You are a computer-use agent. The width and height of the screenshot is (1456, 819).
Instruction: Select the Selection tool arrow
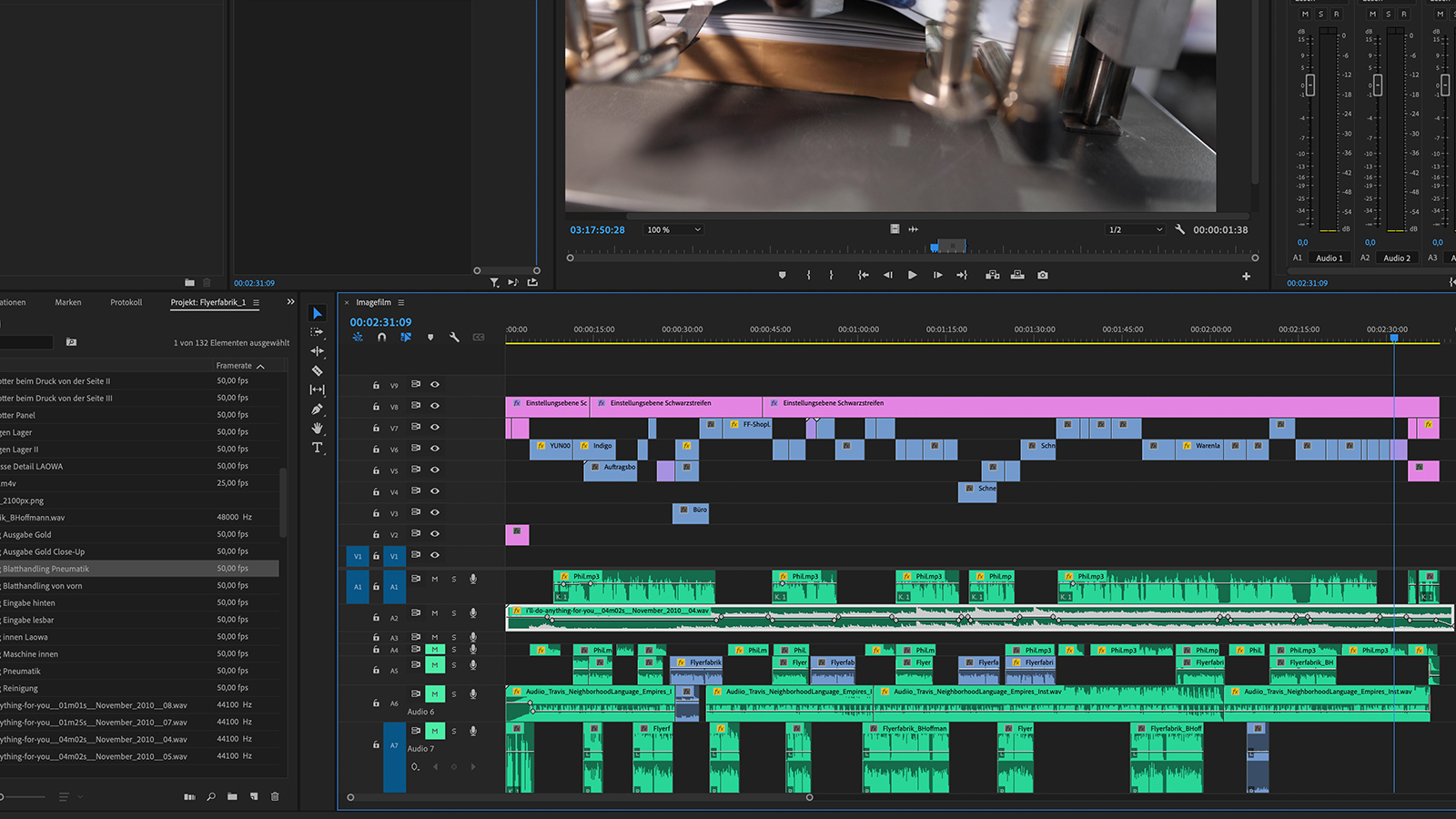coord(318,313)
